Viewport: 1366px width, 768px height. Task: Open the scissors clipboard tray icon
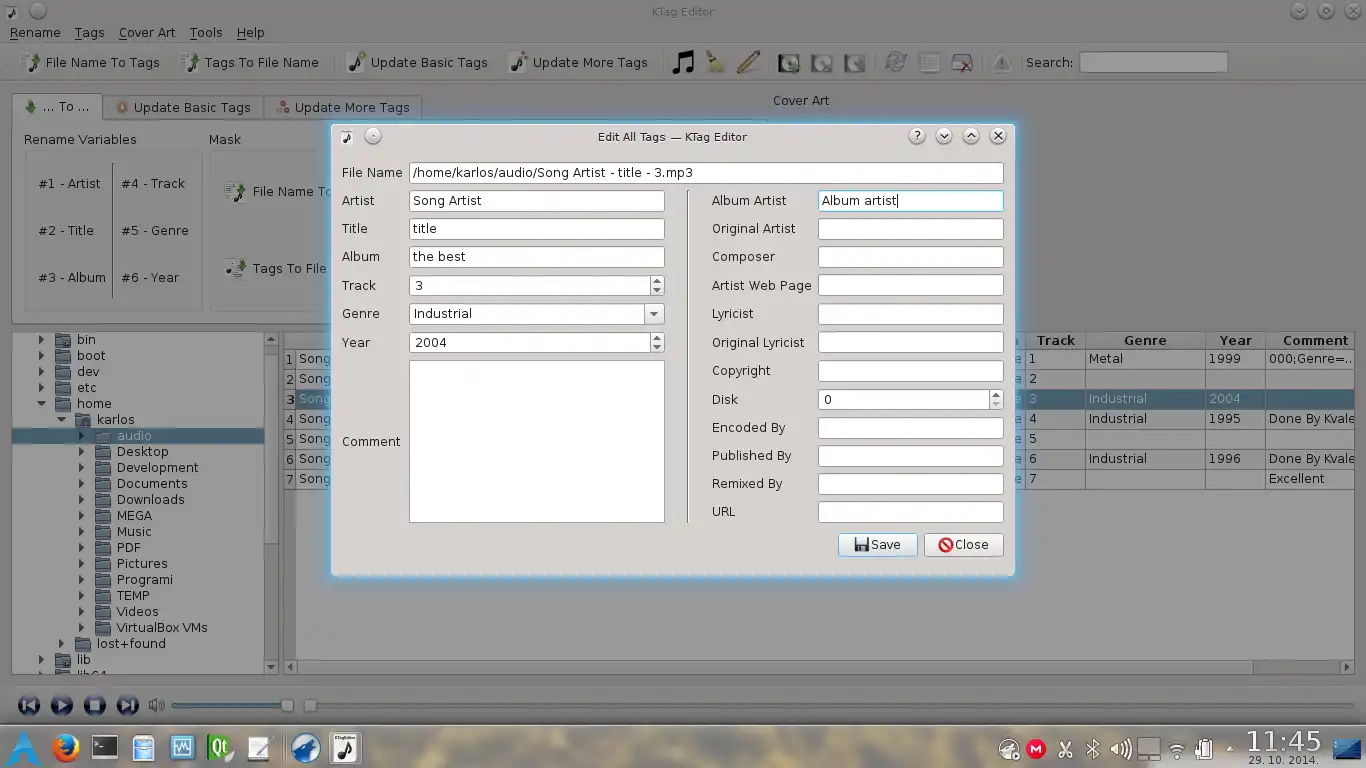coord(1065,748)
